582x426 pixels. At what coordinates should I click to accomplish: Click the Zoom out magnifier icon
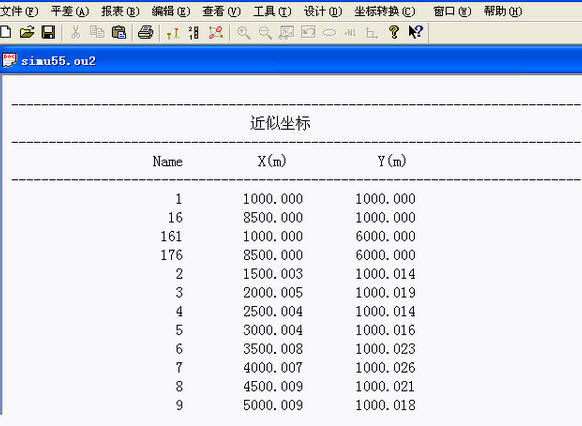pyautogui.click(x=265, y=33)
